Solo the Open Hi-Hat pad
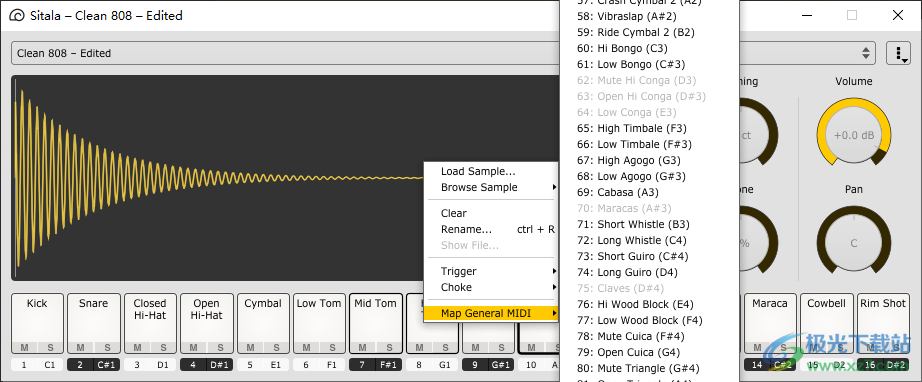922x382 pixels. 220,348
